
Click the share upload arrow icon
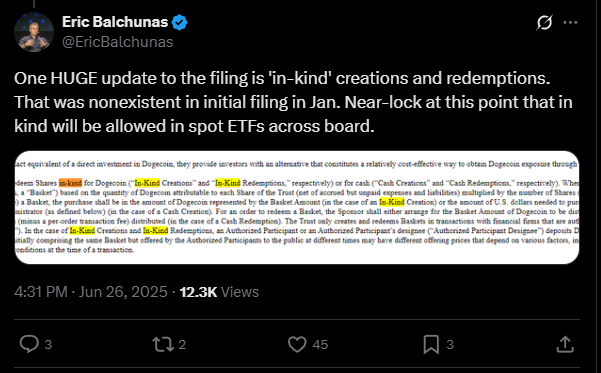coord(565,344)
